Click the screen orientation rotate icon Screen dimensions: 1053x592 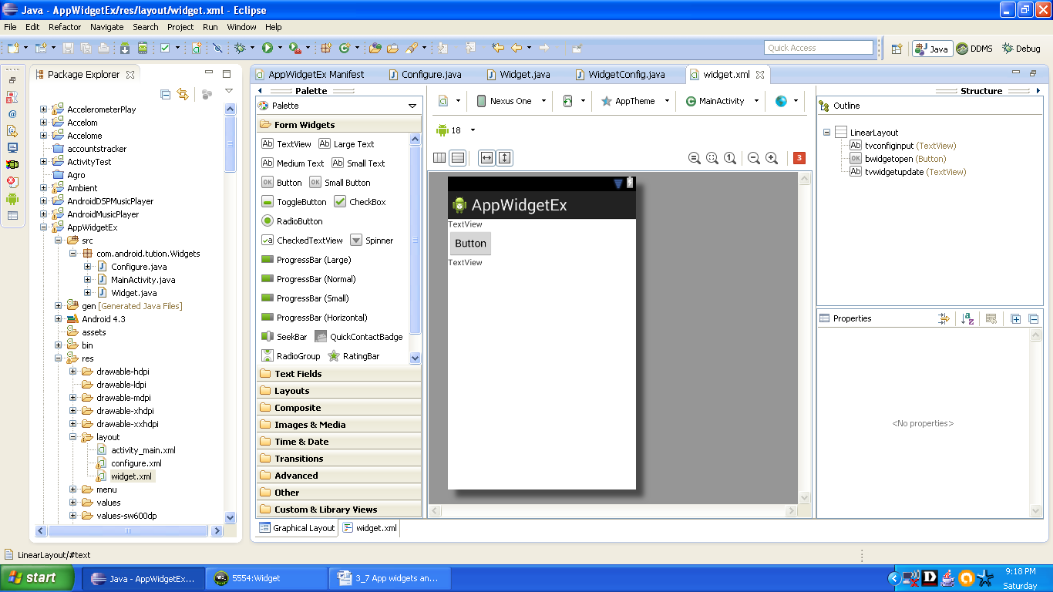coord(567,101)
